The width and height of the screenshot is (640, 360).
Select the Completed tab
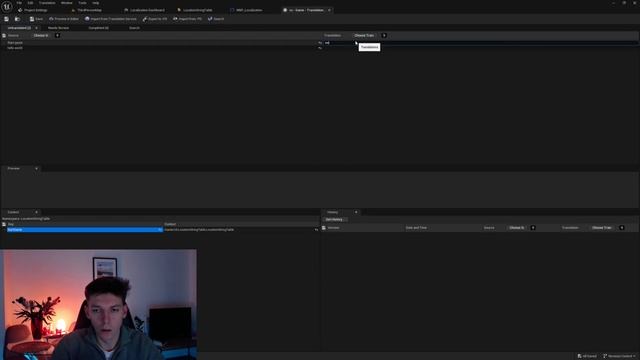98,28
